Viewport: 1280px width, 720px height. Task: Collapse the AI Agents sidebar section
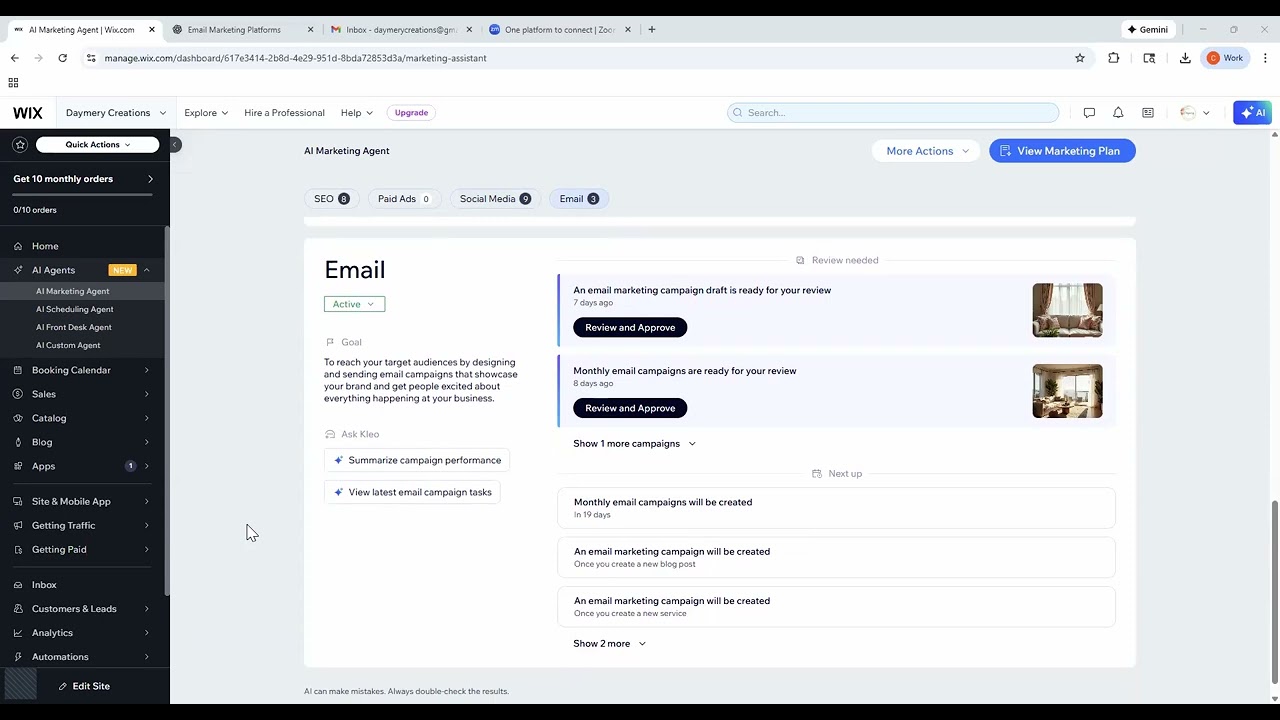(x=146, y=270)
